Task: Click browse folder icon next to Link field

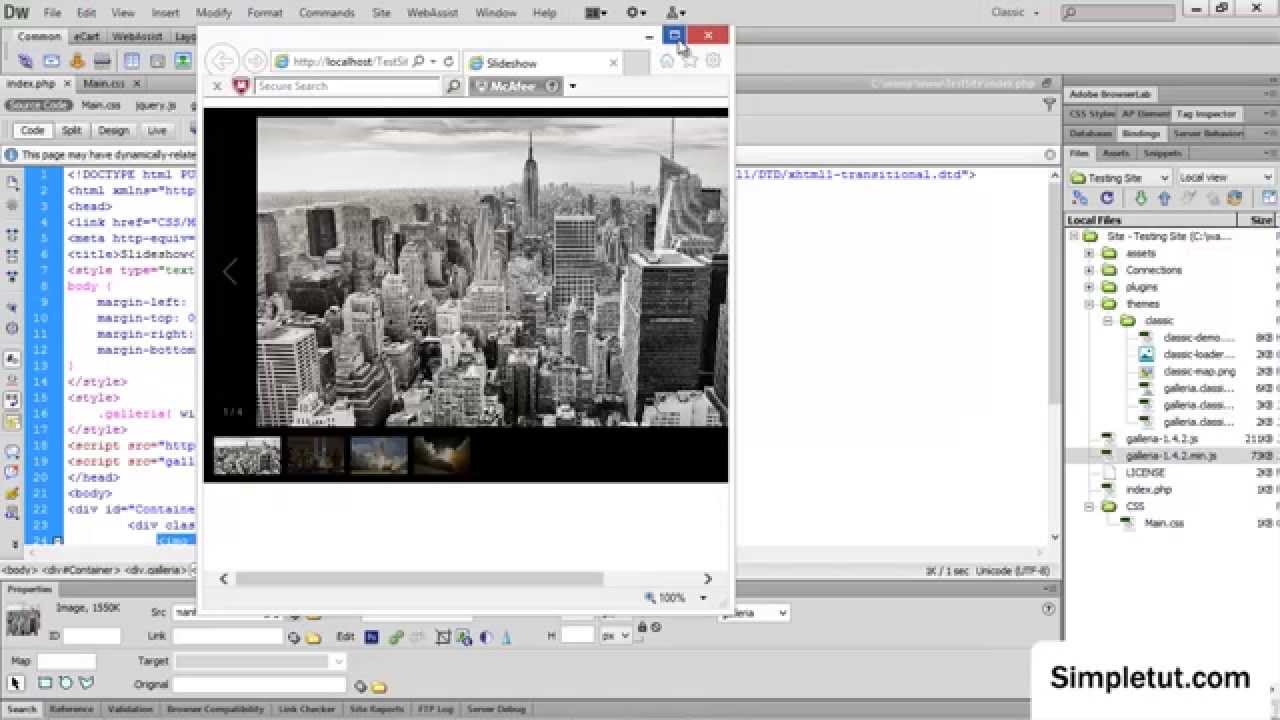Action: point(313,638)
